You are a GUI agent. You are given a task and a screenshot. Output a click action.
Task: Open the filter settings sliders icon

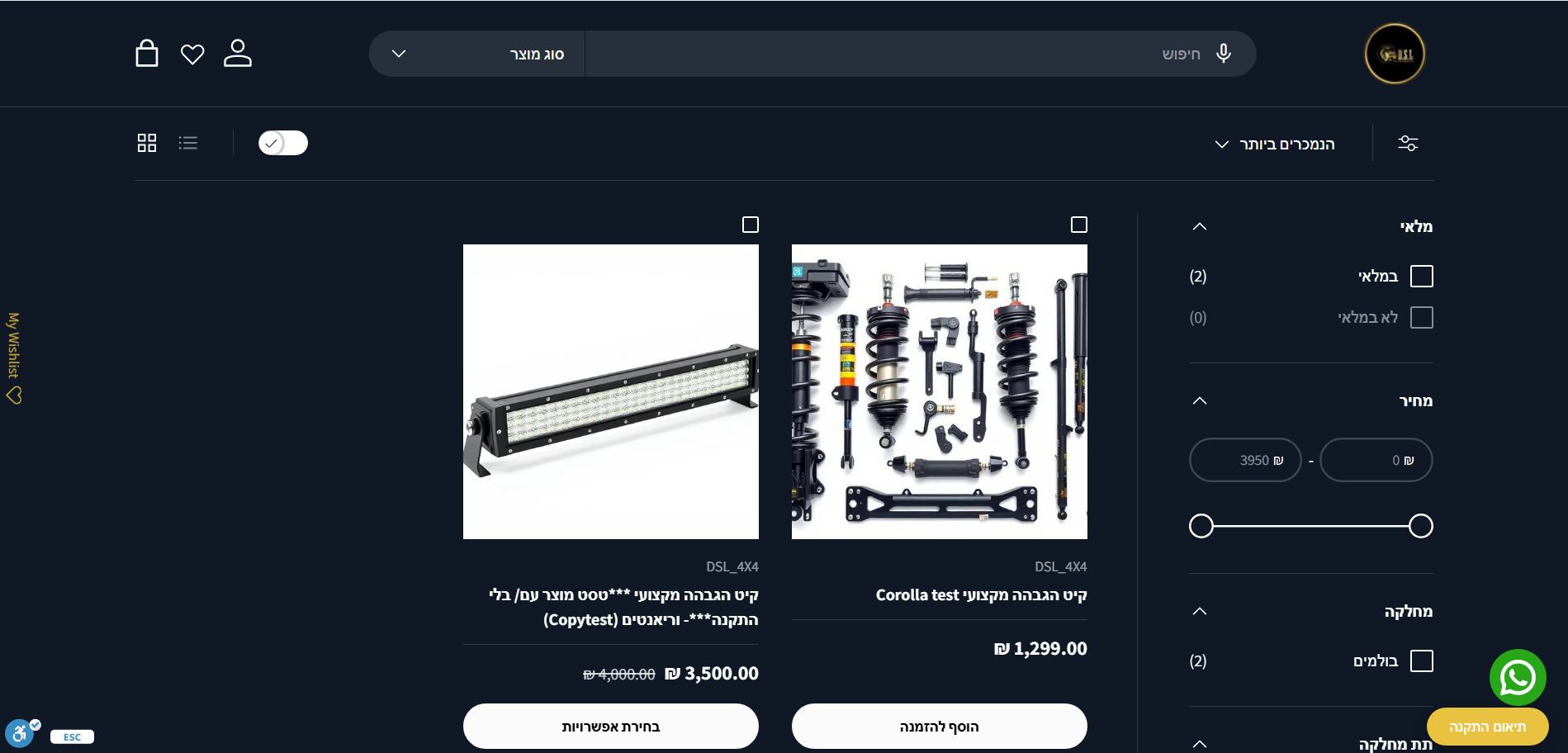1408,144
